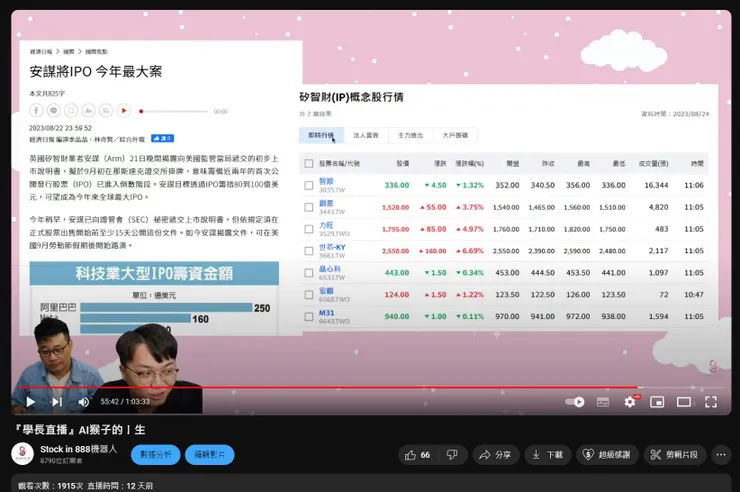
Task: Click the blue Facebook like badge in the article
Action: coord(162,138)
